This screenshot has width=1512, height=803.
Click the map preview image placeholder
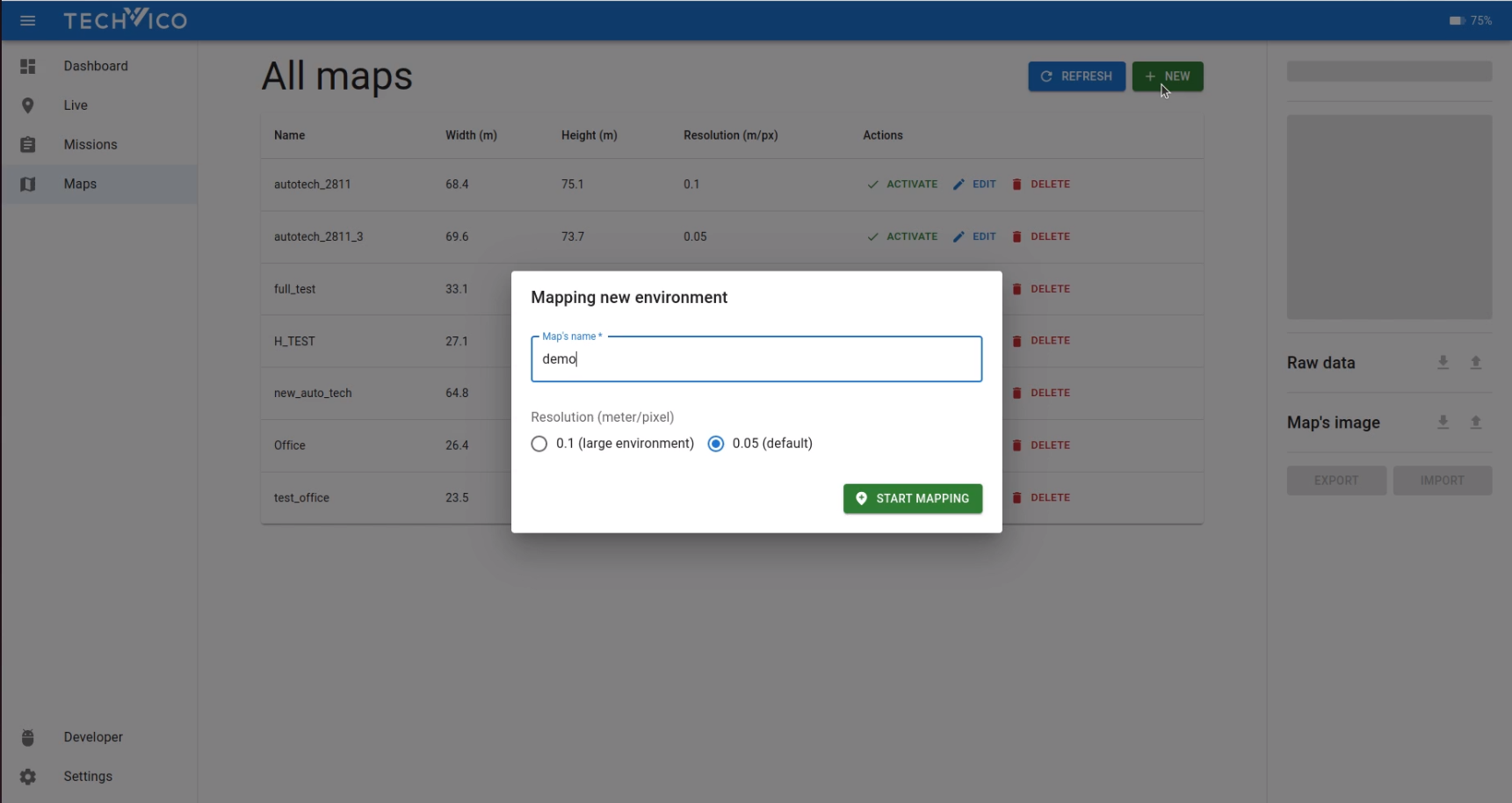click(1389, 217)
